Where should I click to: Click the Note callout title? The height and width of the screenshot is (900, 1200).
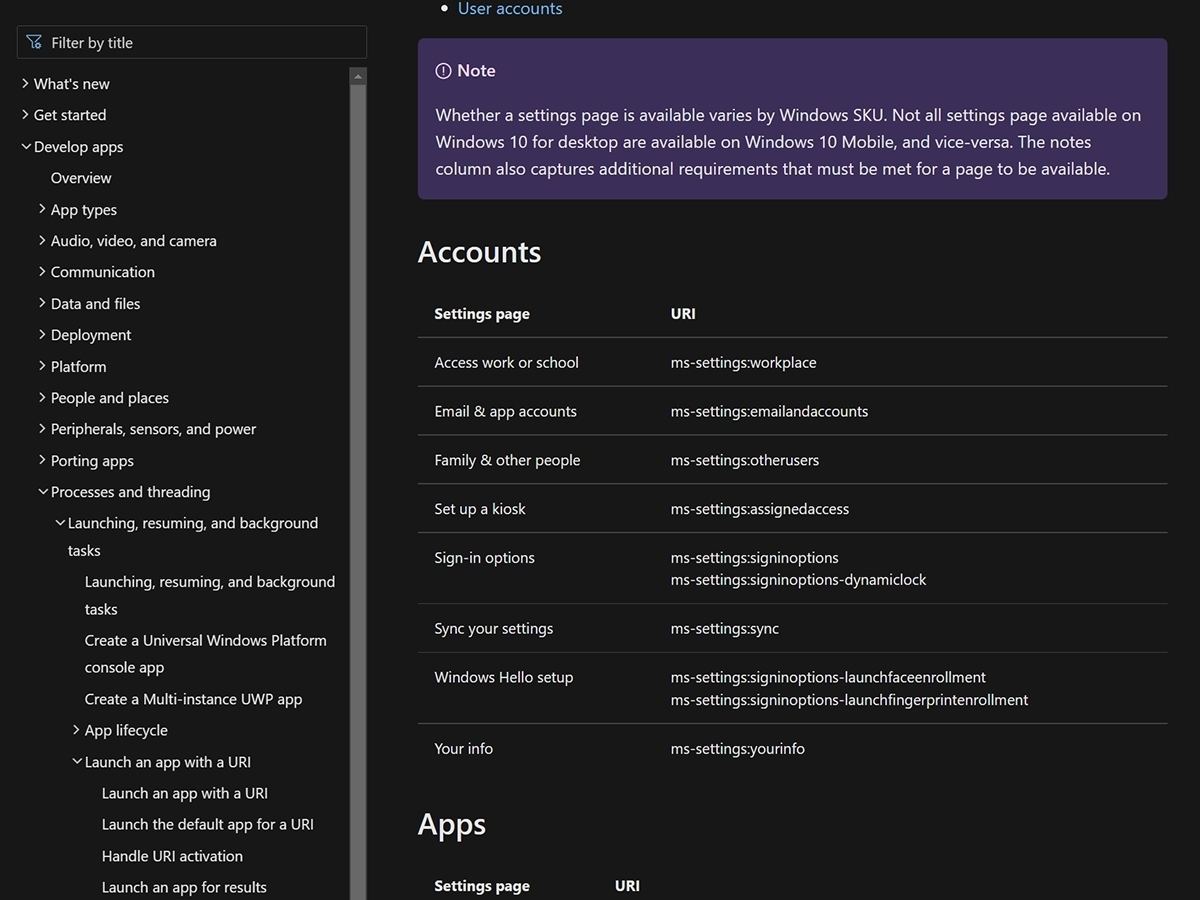(x=476, y=71)
